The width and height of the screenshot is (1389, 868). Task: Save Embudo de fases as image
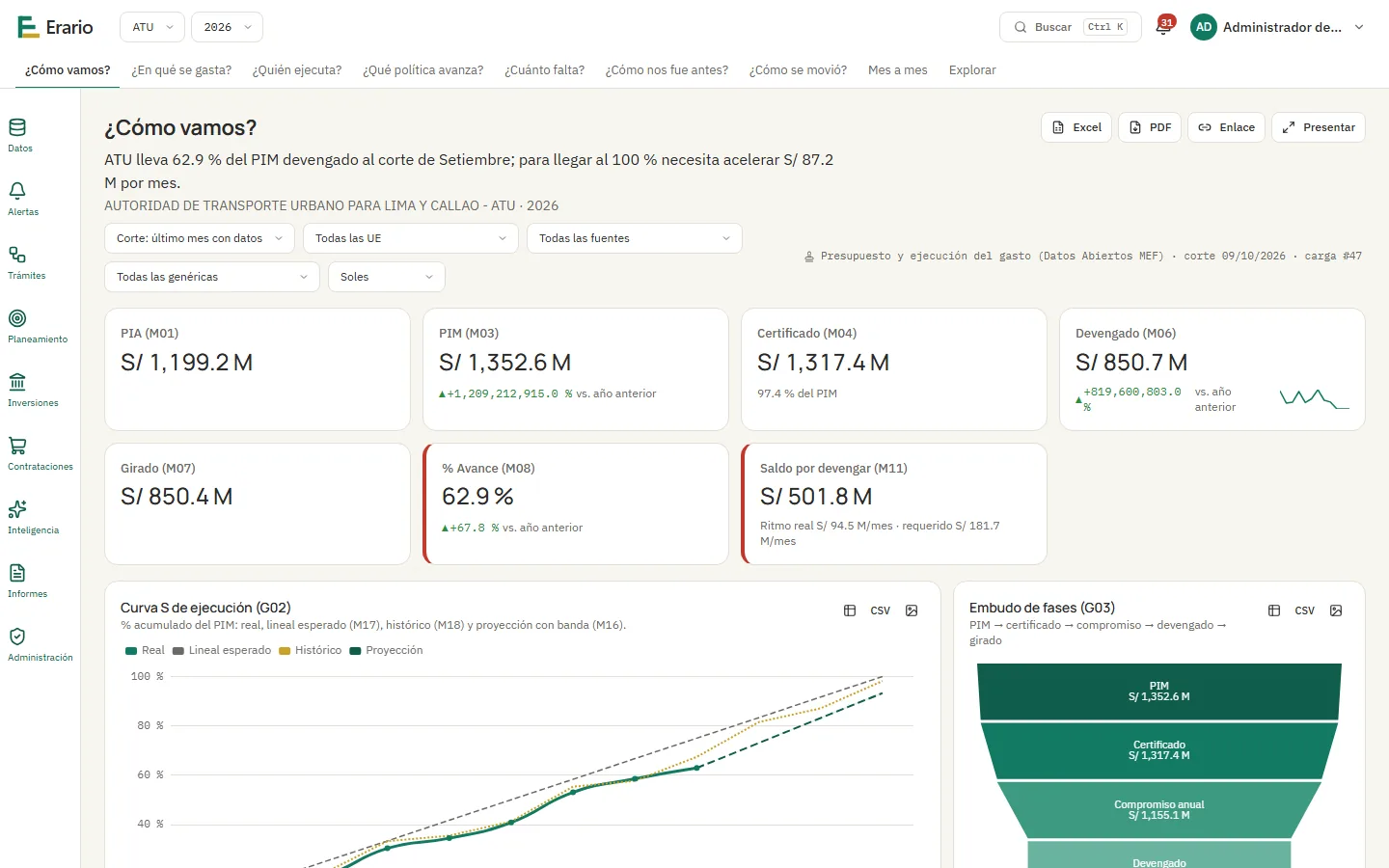point(1336,610)
